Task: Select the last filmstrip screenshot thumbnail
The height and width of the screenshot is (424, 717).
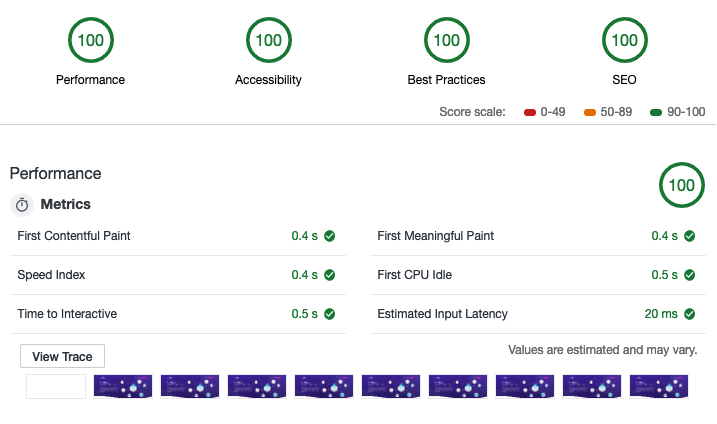Action: point(658,387)
